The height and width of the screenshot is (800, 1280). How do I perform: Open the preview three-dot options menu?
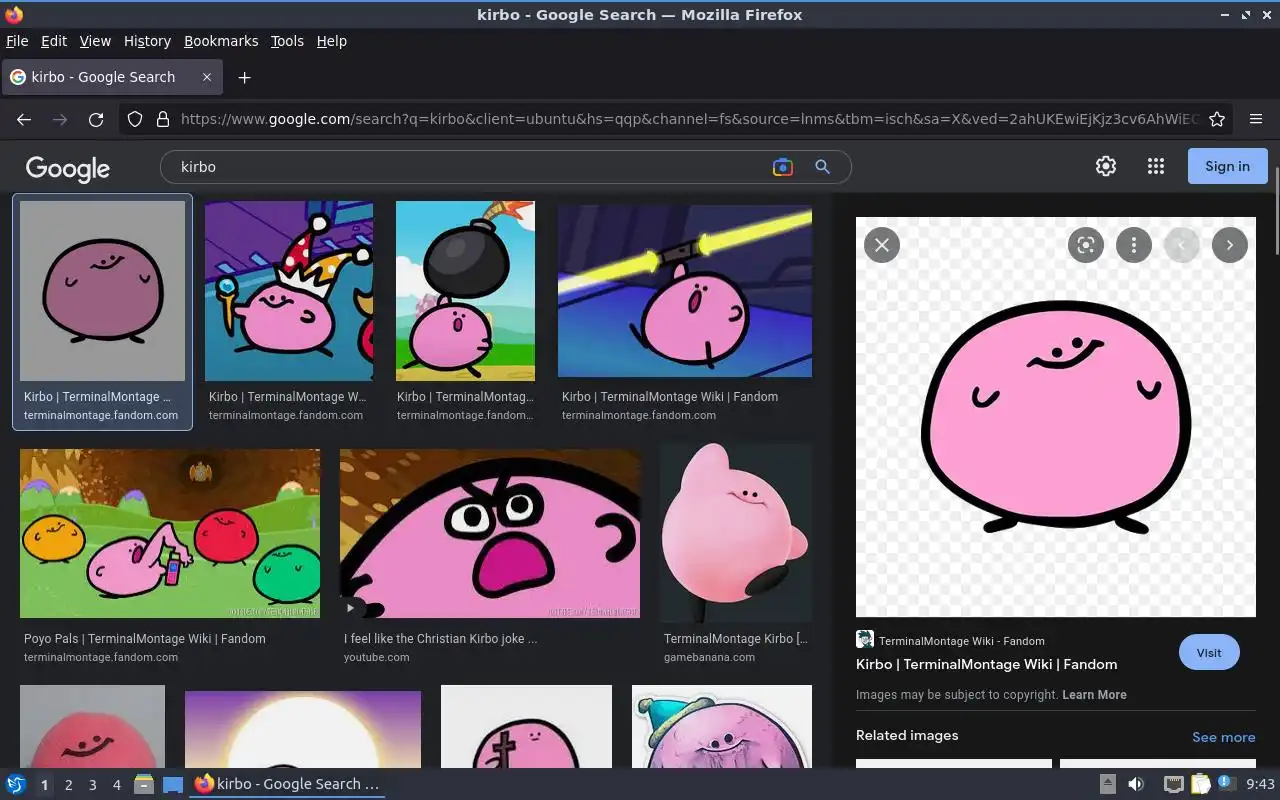[x=1133, y=245]
